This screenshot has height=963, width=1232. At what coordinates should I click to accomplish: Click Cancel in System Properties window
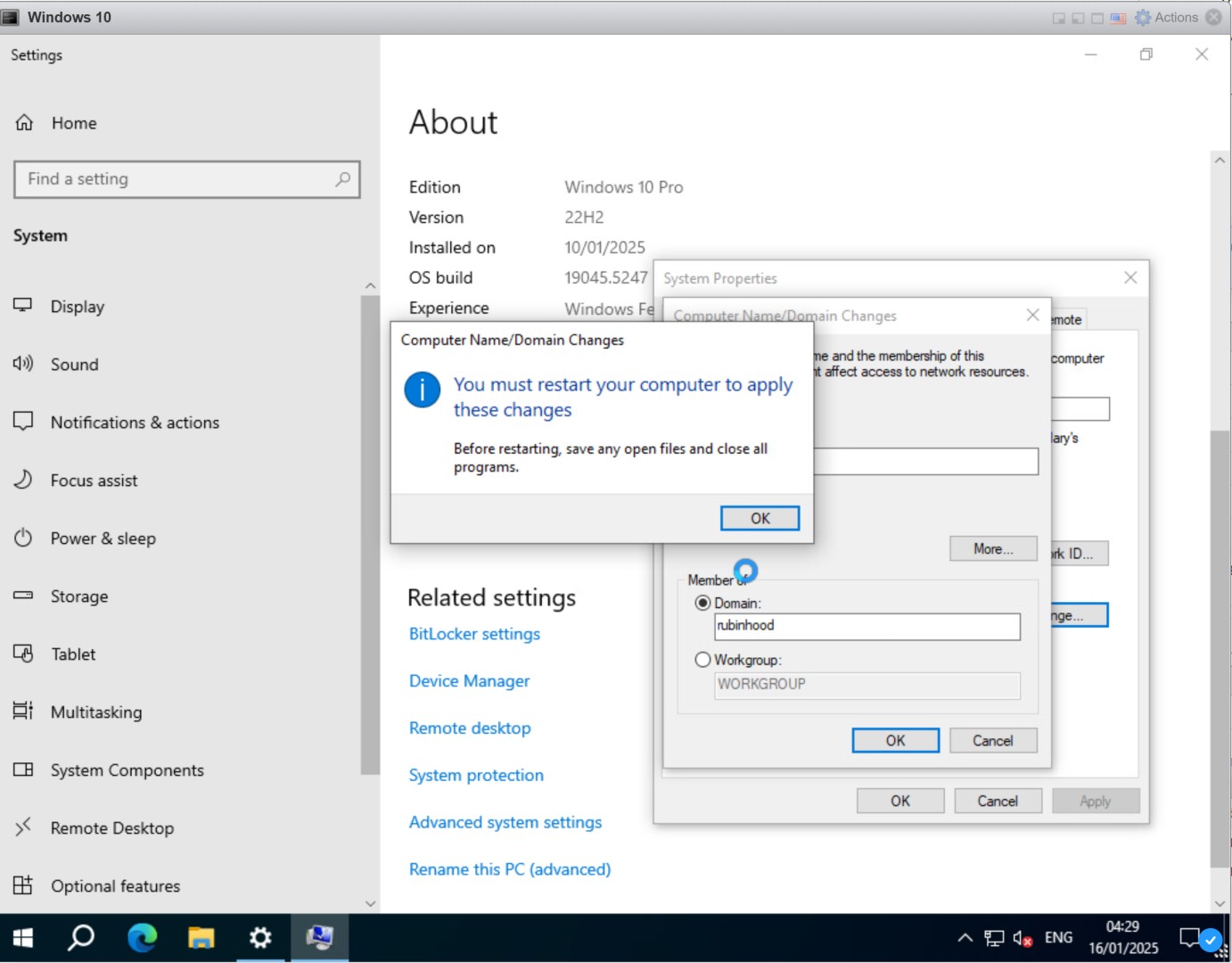(998, 802)
